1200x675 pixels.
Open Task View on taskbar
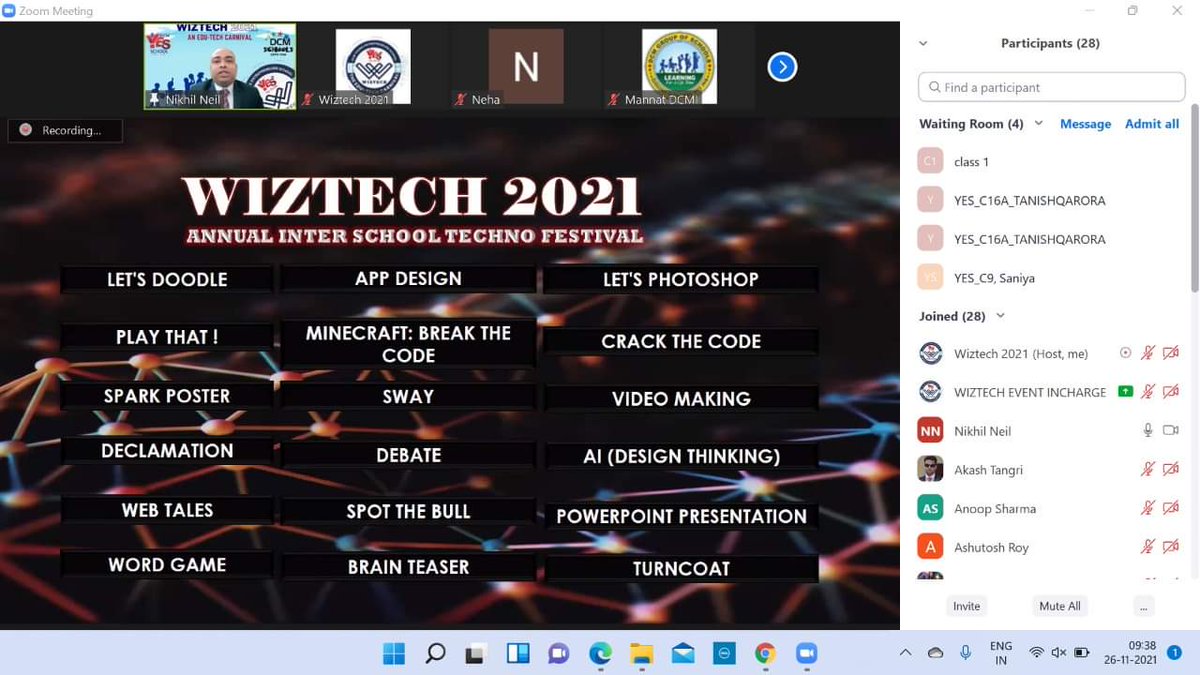point(476,654)
